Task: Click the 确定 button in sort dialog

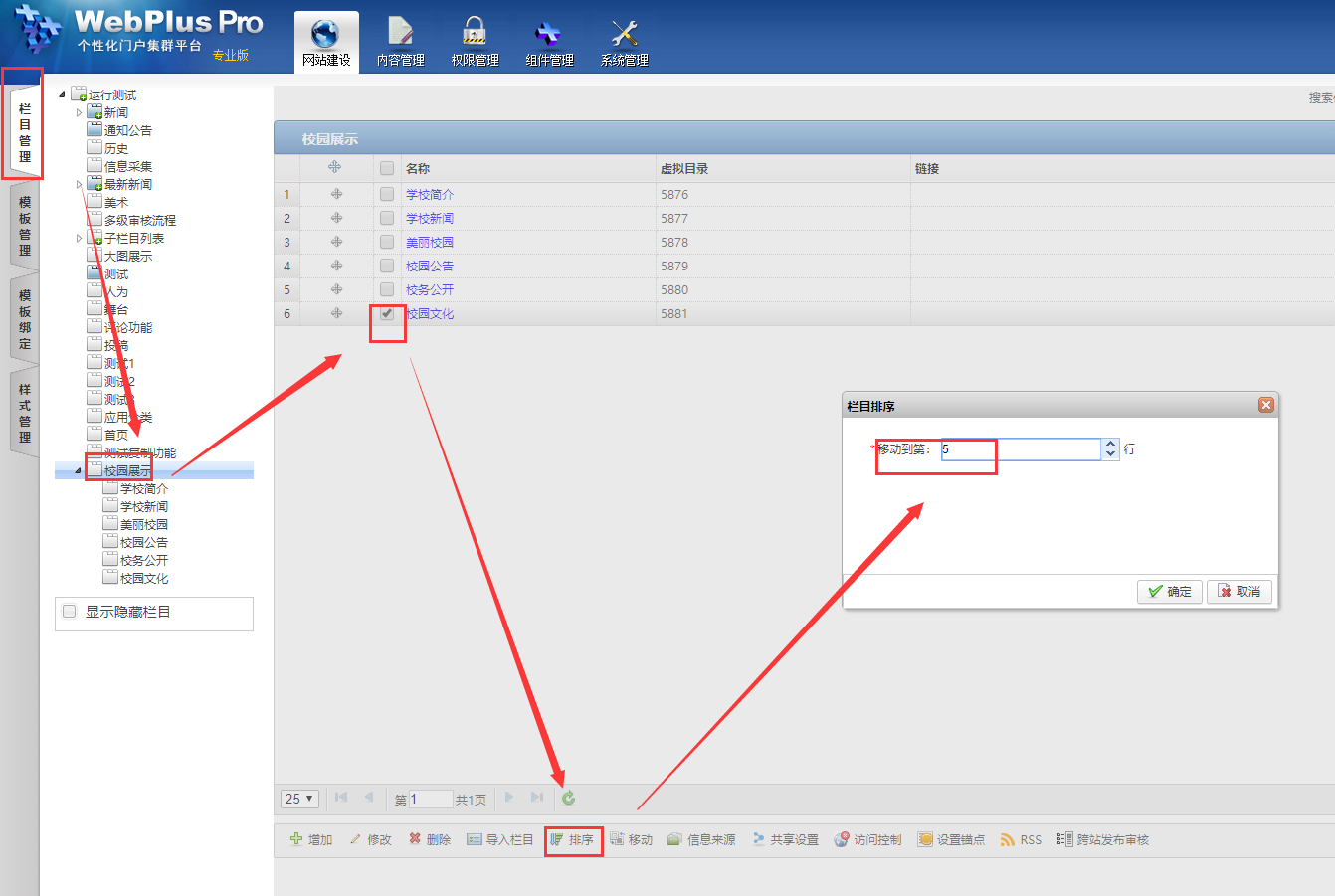Action: [1170, 591]
